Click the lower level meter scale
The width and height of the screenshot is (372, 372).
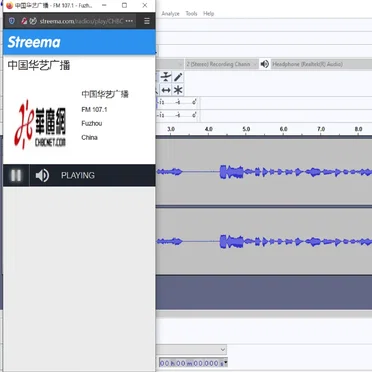click(177, 115)
